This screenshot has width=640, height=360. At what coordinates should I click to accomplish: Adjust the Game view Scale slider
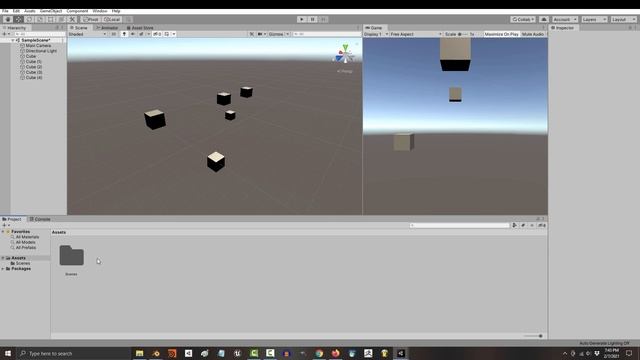coord(462,34)
